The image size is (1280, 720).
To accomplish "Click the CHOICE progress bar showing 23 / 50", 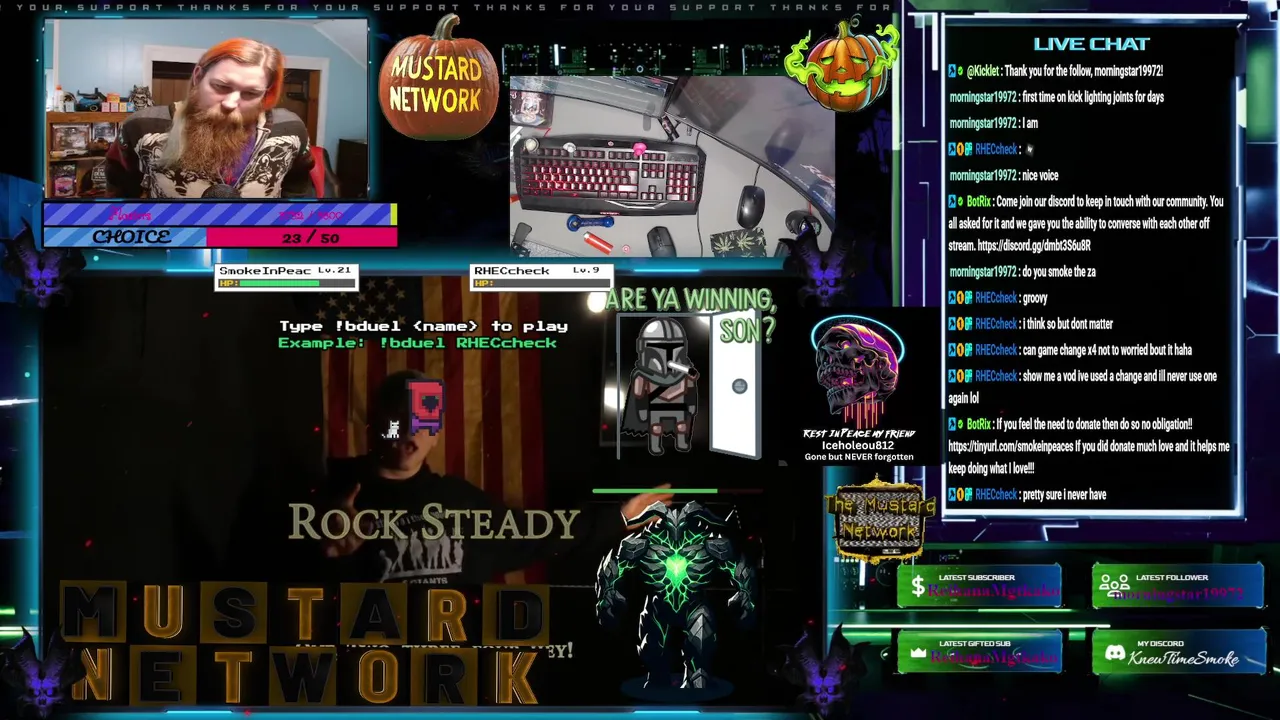I will coord(220,237).
